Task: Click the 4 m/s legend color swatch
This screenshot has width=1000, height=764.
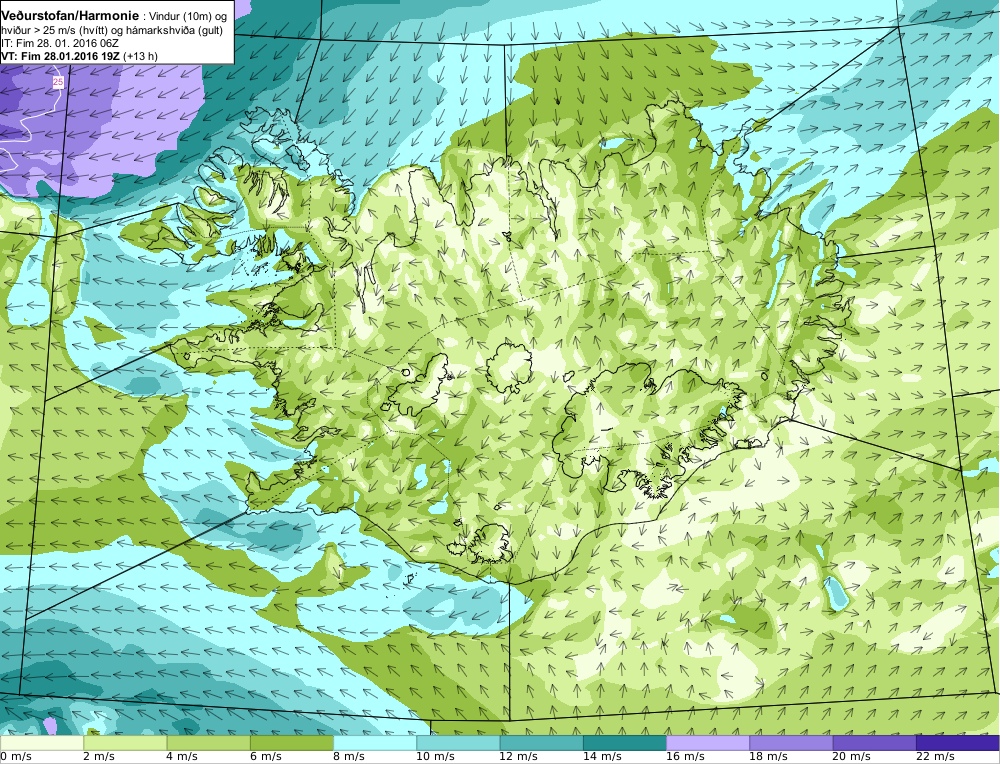Action: pyautogui.click(x=209, y=743)
